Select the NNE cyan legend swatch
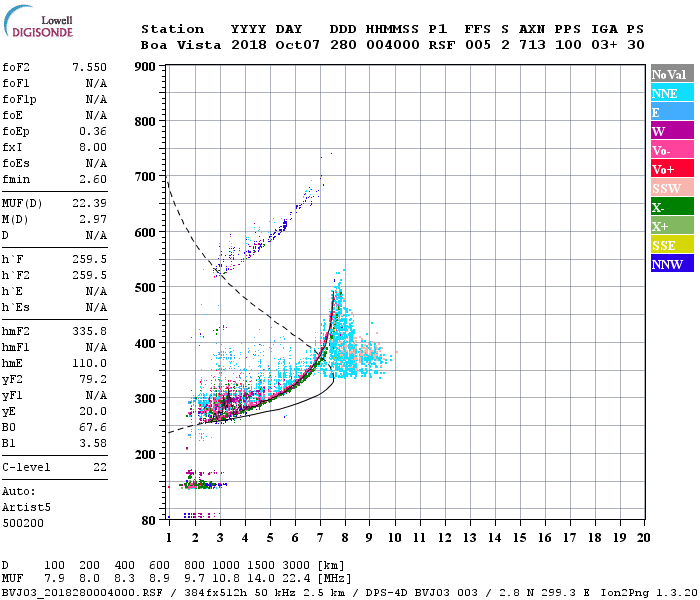700x600 pixels. pyautogui.click(x=672, y=93)
